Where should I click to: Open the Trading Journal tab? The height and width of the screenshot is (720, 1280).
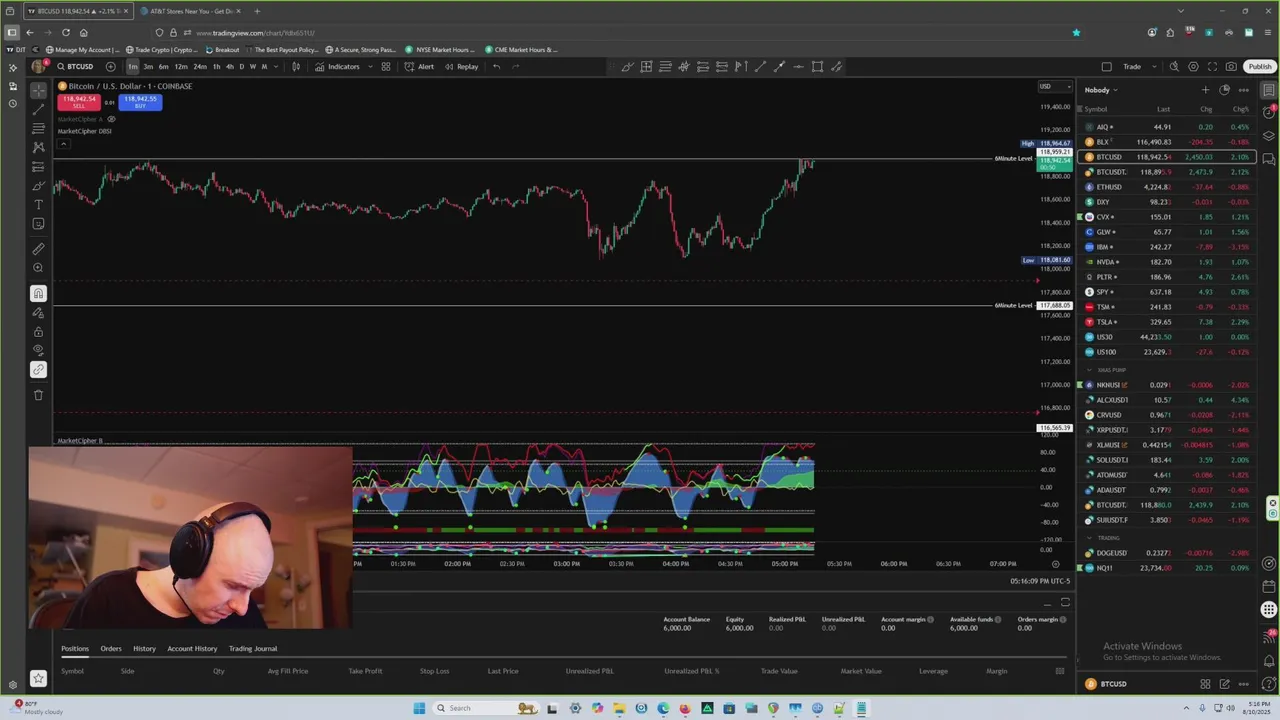(253, 648)
